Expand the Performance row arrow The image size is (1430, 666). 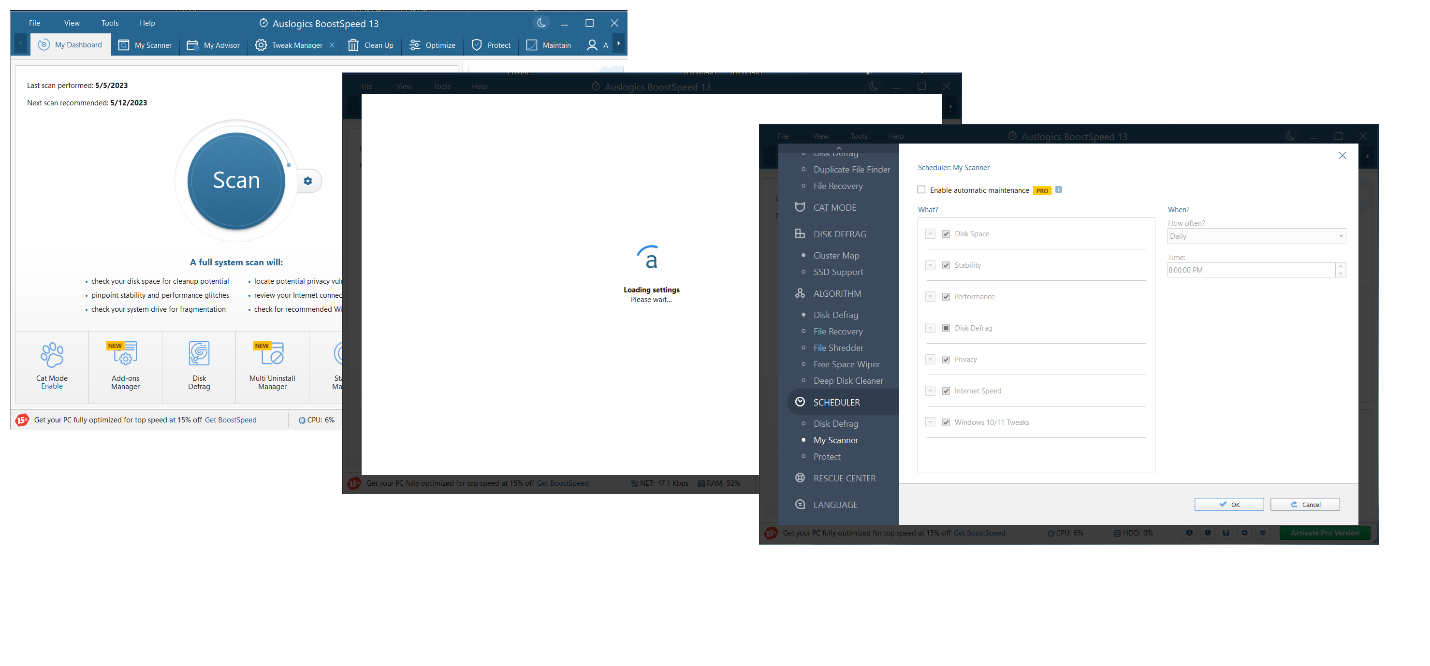930,297
